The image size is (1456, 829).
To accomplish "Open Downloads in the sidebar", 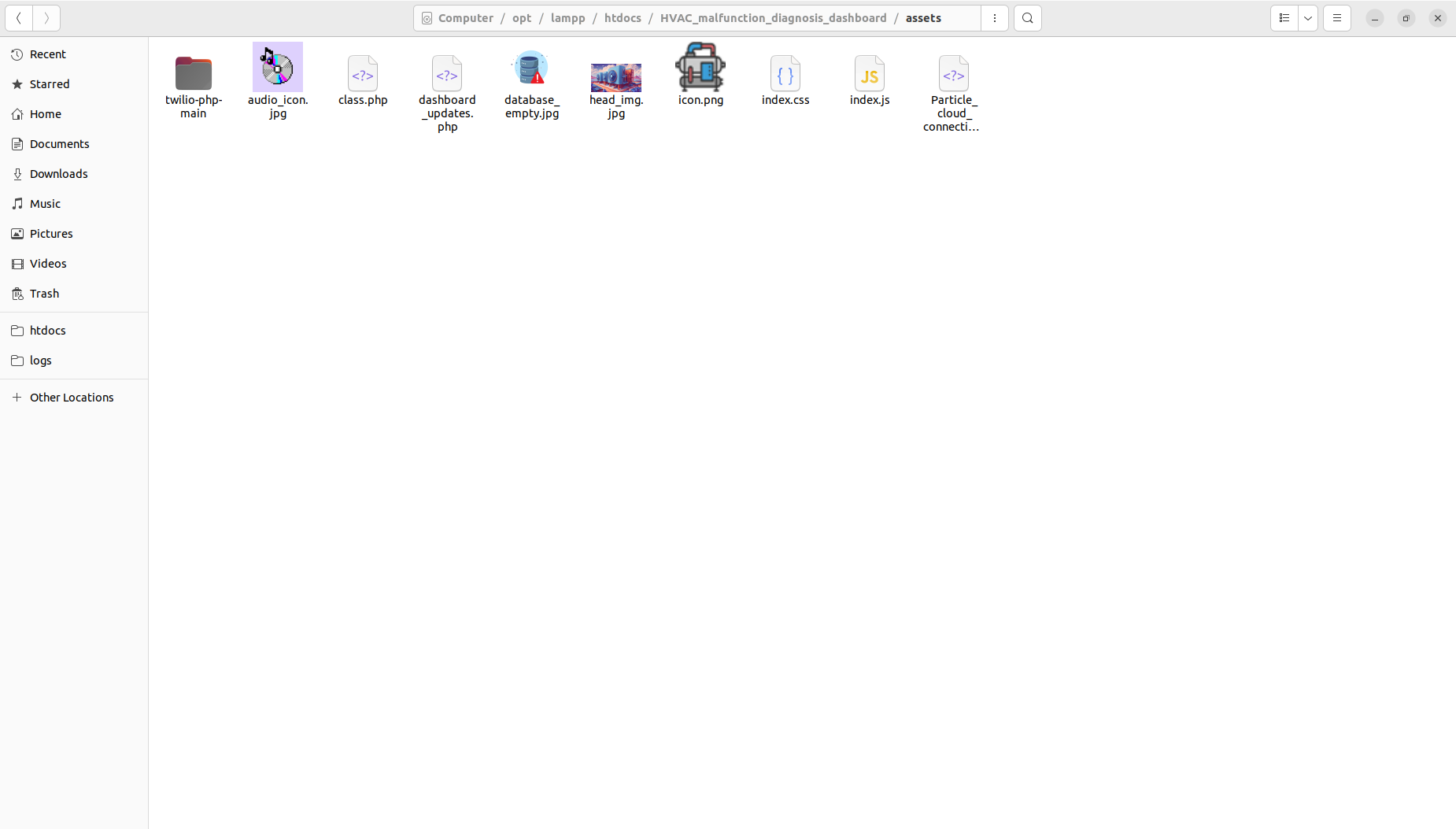I will point(59,174).
